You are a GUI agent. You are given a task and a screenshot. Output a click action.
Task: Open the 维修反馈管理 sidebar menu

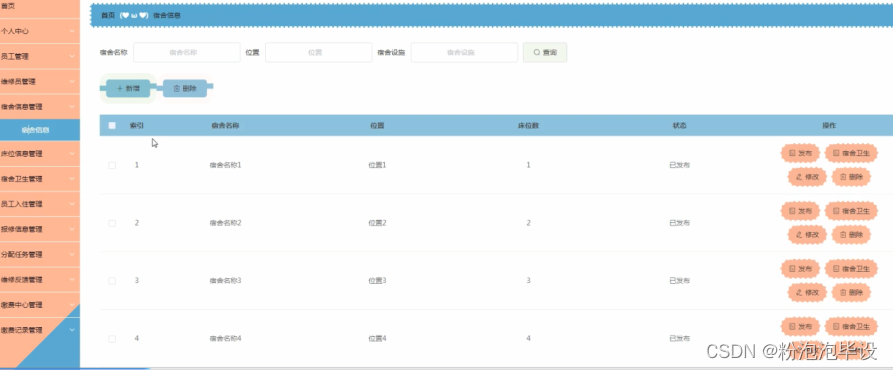[x=40, y=279]
